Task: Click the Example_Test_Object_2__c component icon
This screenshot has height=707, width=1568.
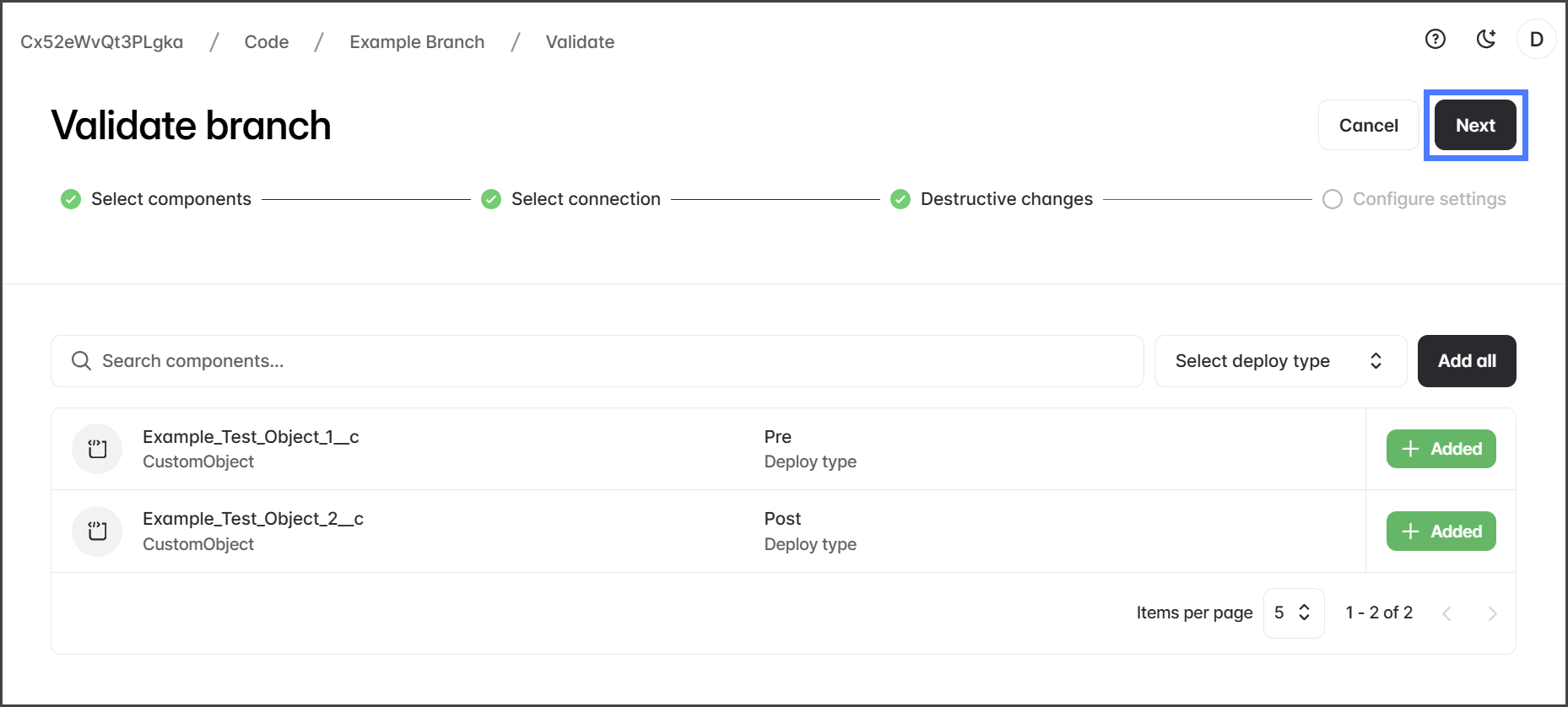Action: coord(97,532)
